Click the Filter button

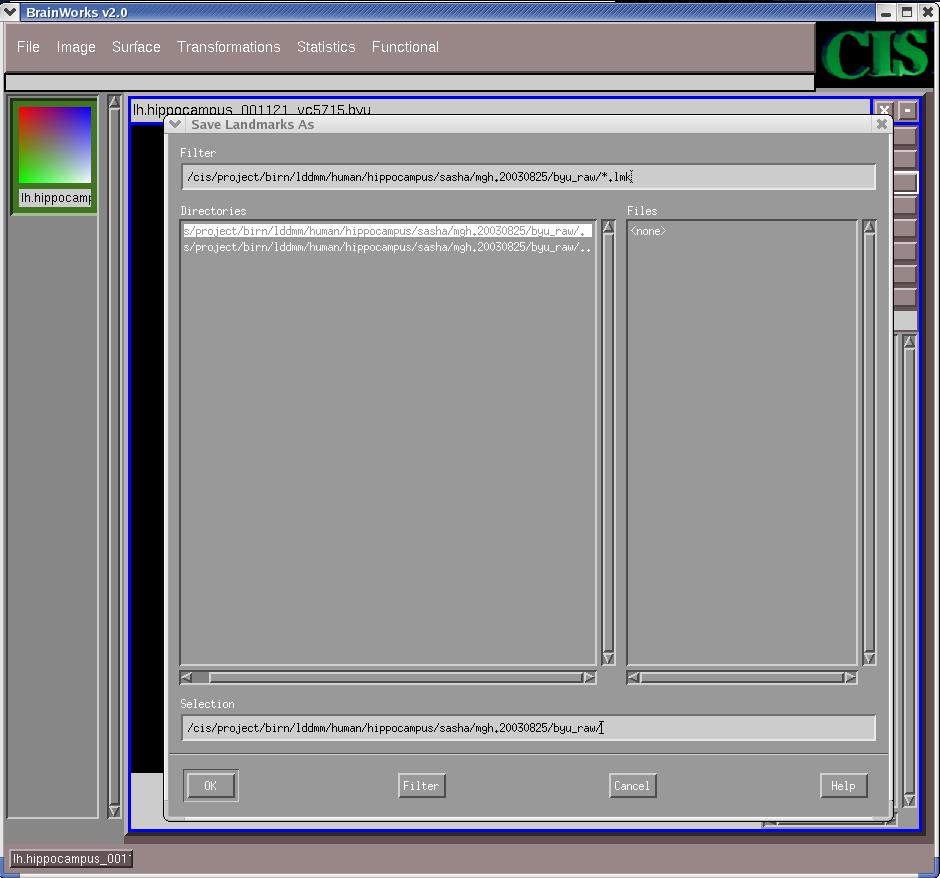421,786
